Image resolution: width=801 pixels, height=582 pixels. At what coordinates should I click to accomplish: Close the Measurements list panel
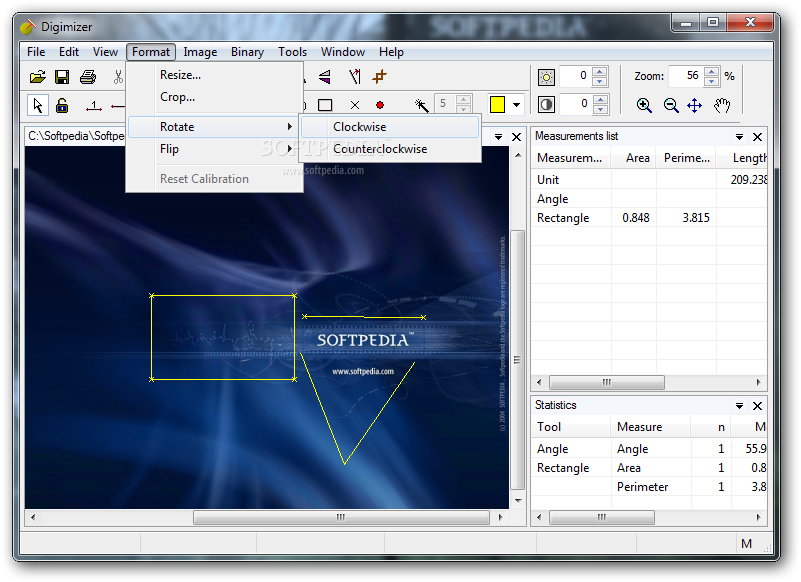757,137
